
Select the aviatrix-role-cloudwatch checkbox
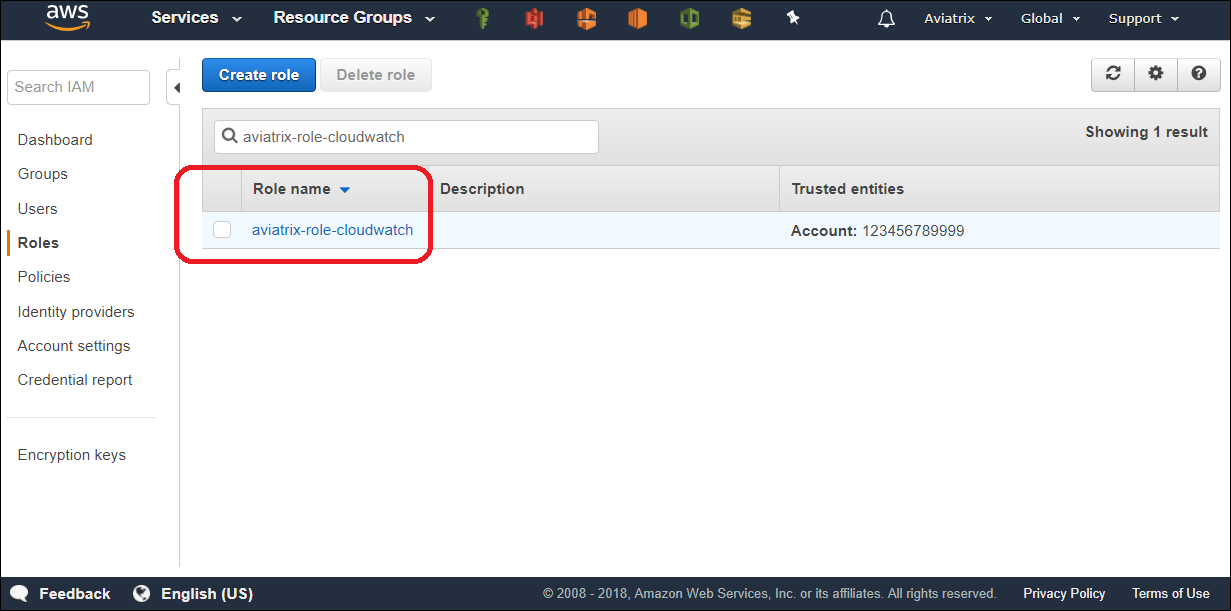tap(222, 230)
